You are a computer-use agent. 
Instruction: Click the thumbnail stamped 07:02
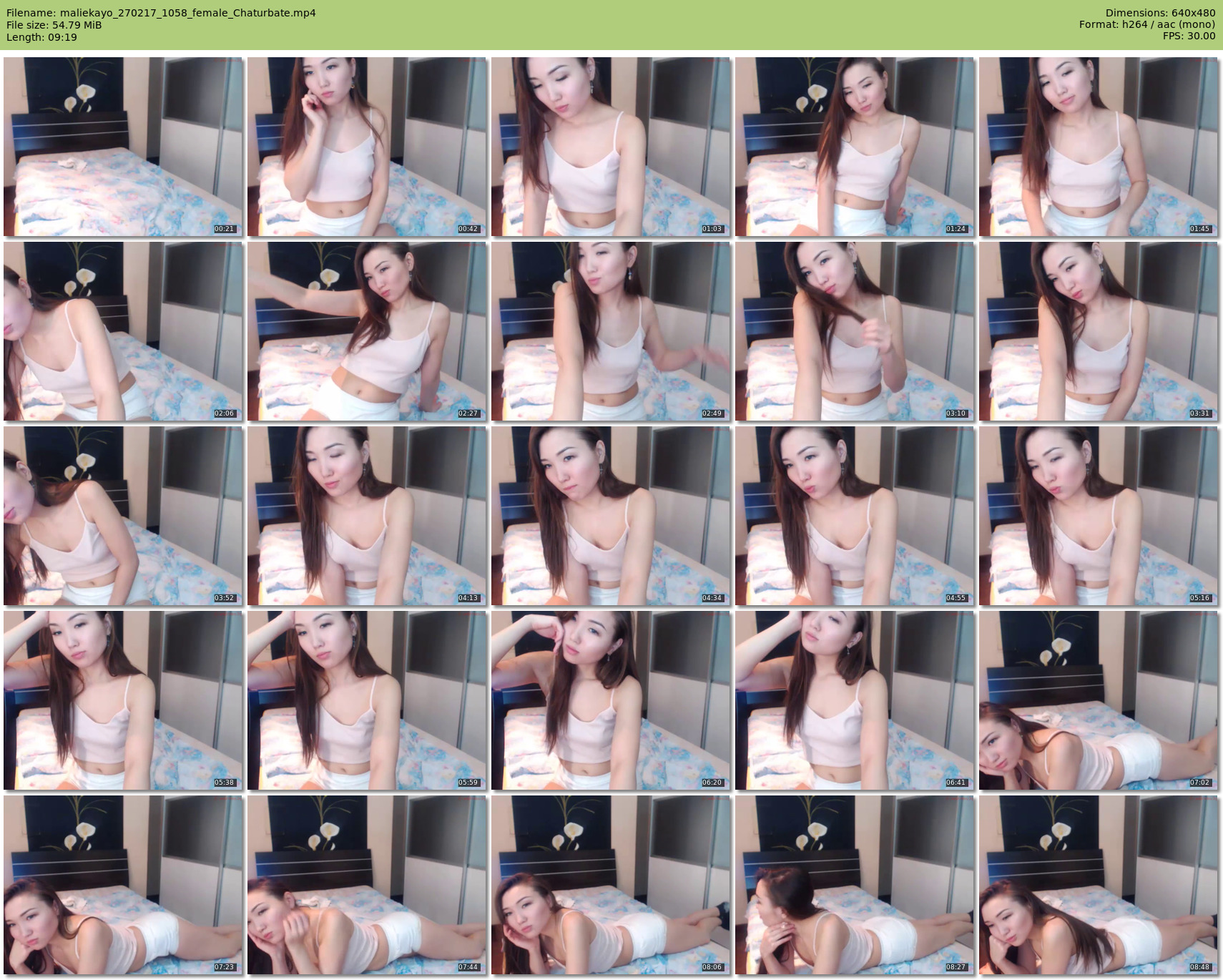(x=1099, y=700)
